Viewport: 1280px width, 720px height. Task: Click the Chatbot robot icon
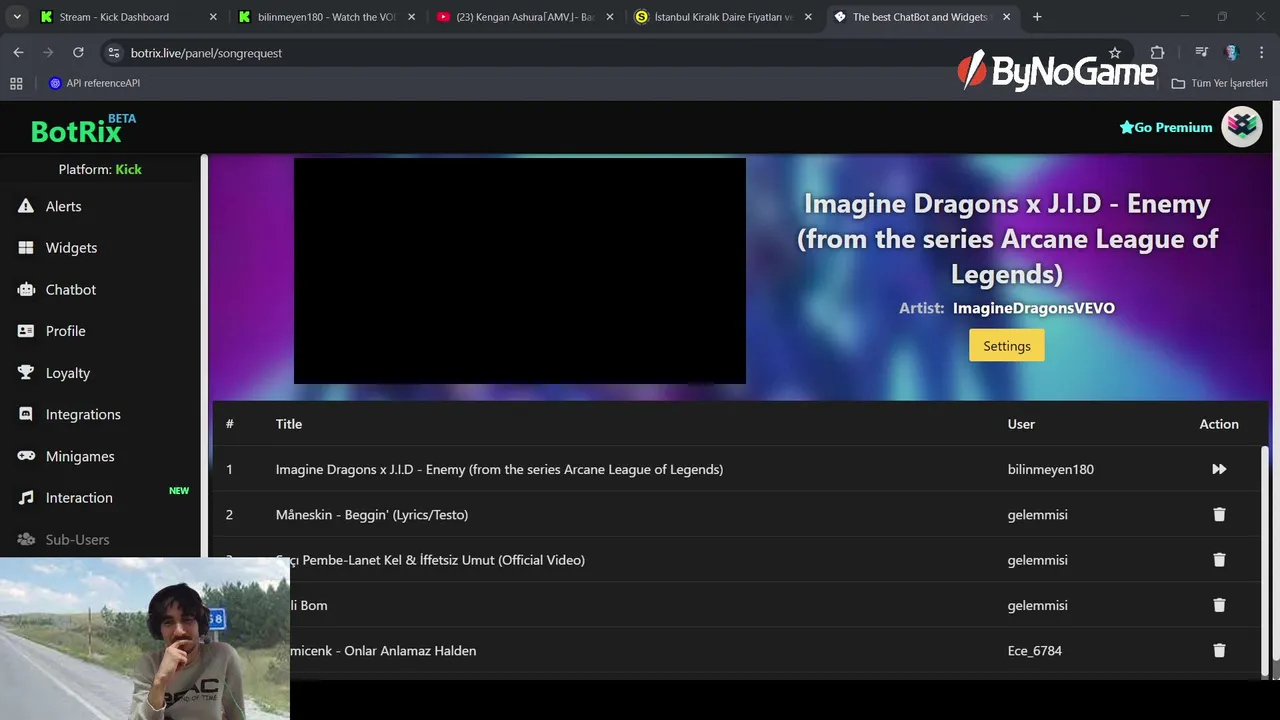click(x=26, y=290)
